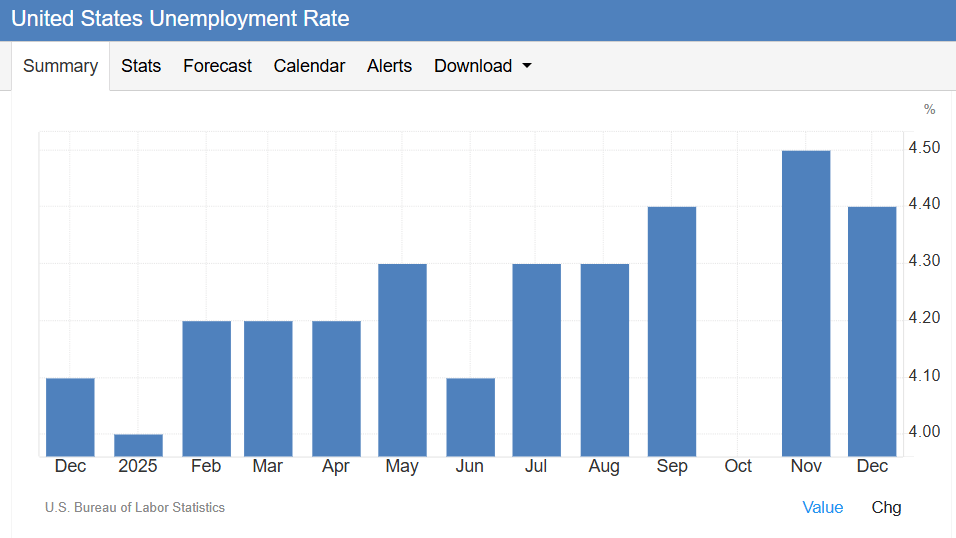Click the 4.50 y-axis value
Image resolution: width=956 pixels, height=538 pixels.
pos(924,148)
